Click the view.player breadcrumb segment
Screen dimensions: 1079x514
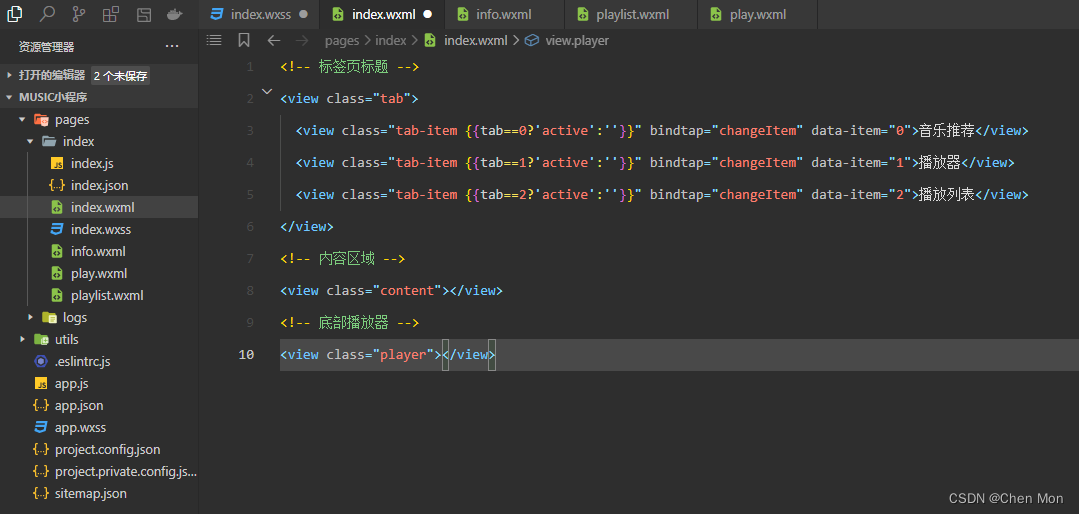point(577,41)
